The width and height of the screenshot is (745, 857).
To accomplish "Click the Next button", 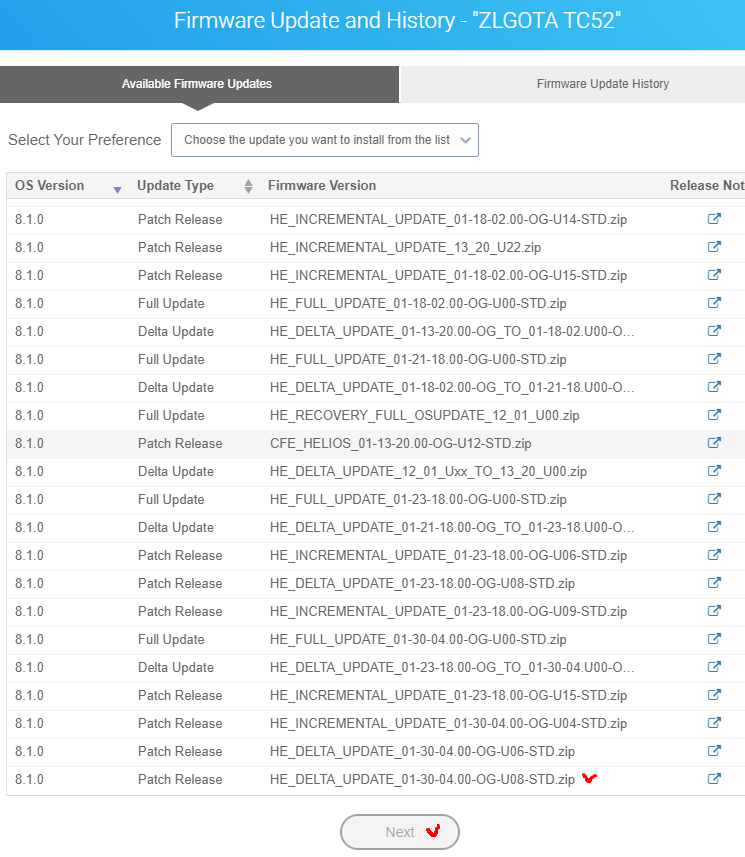I will [400, 832].
